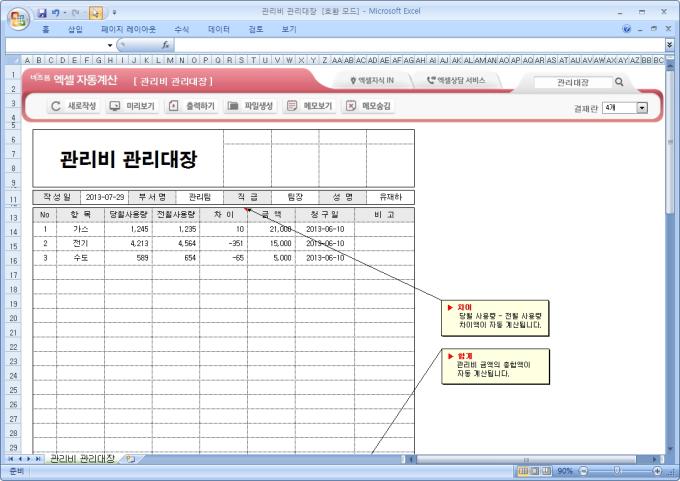The image size is (680, 481).
Task: Click the 관리비 관리대장 title
Action: tap(128, 159)
